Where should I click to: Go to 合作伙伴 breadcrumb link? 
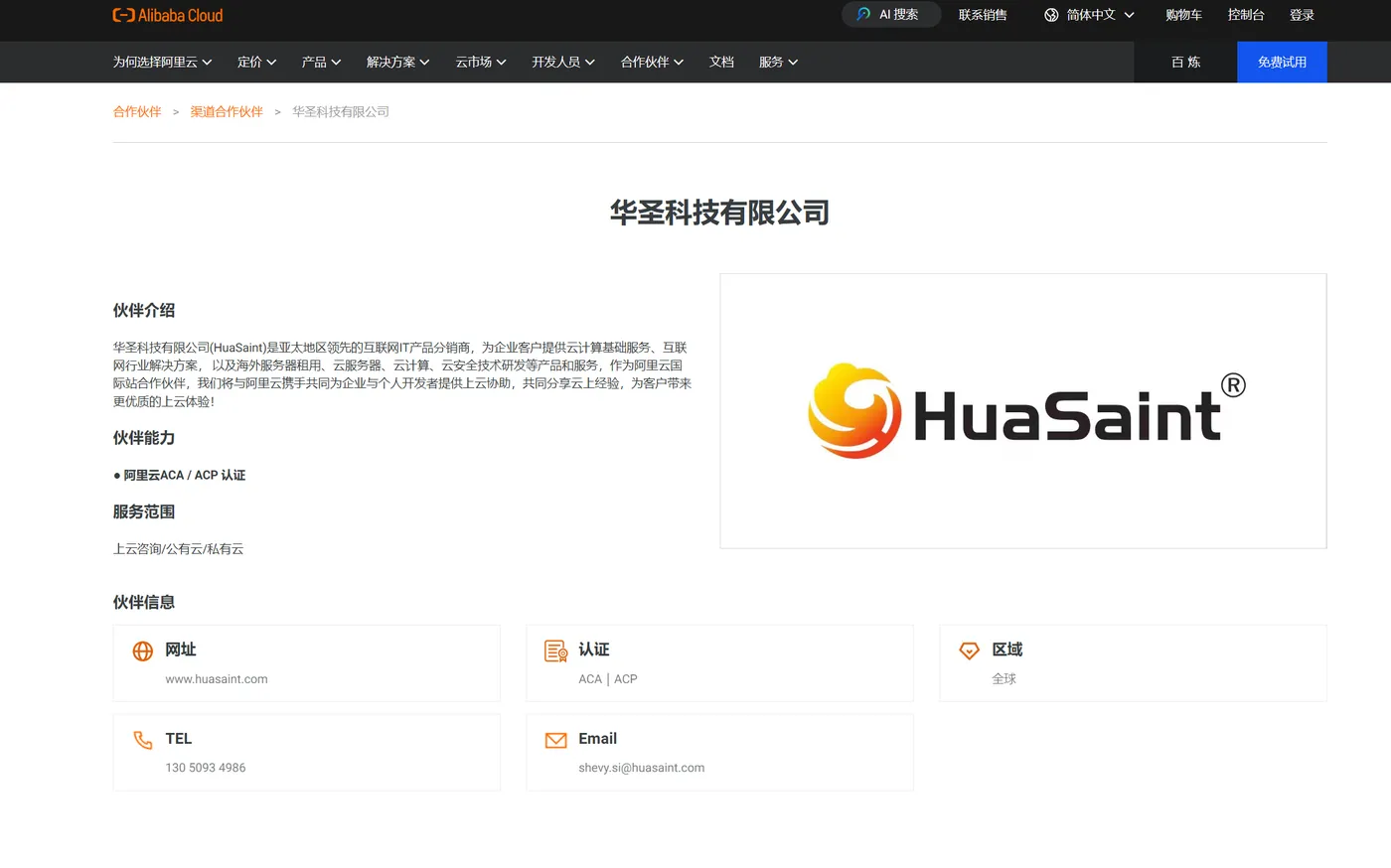(x=137, y=111)
